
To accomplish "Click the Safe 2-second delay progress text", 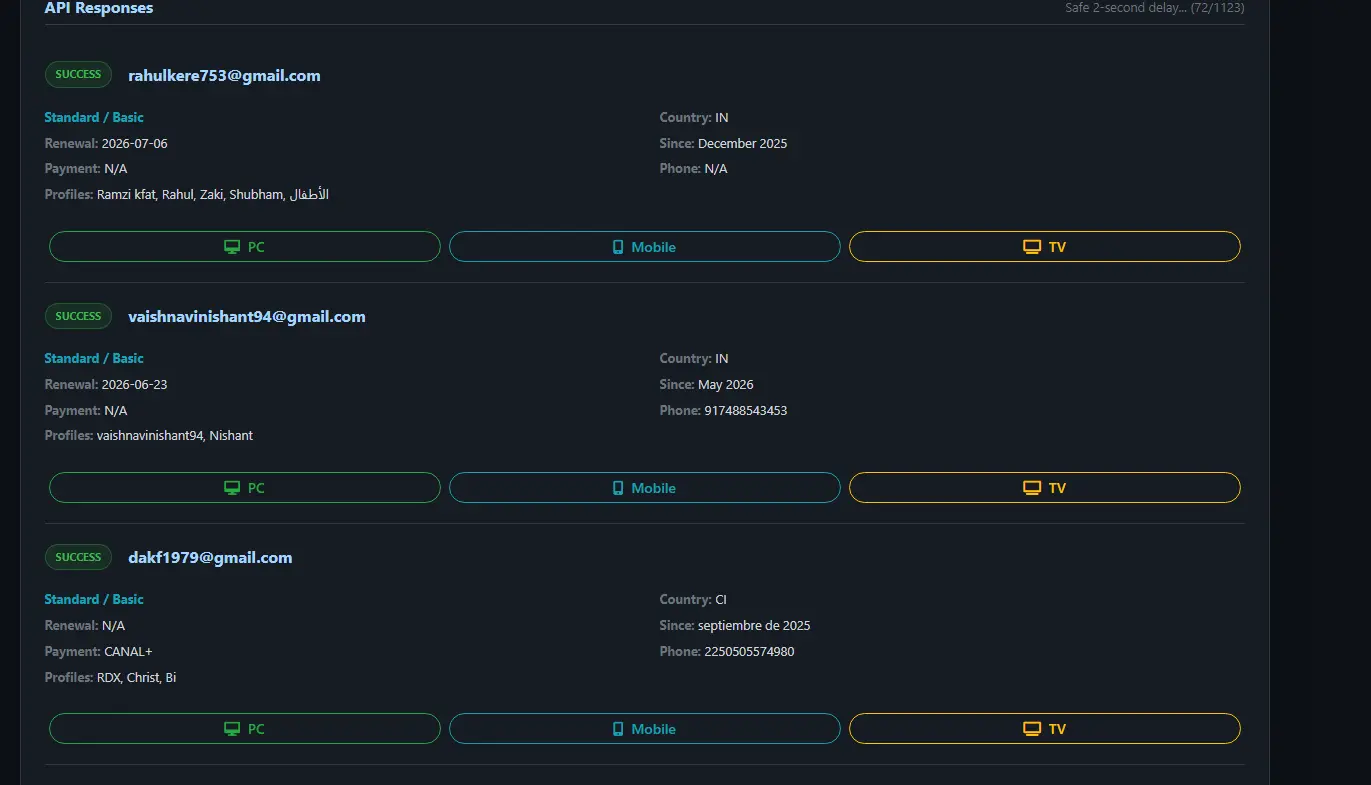I will click(1154, 8).
